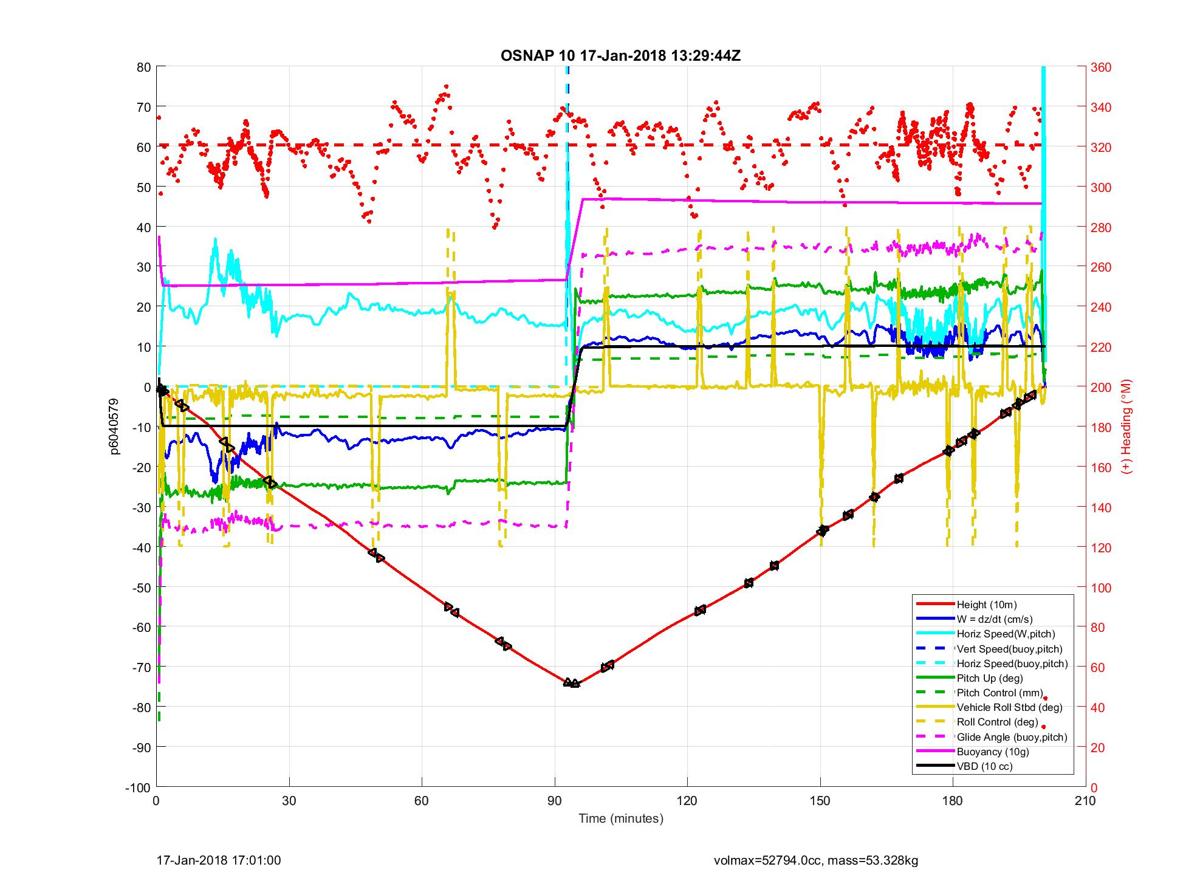This screenshot has width=1200, height=885.
Task: Click the "-10" tick on the left axis
Action: (140, 427)
